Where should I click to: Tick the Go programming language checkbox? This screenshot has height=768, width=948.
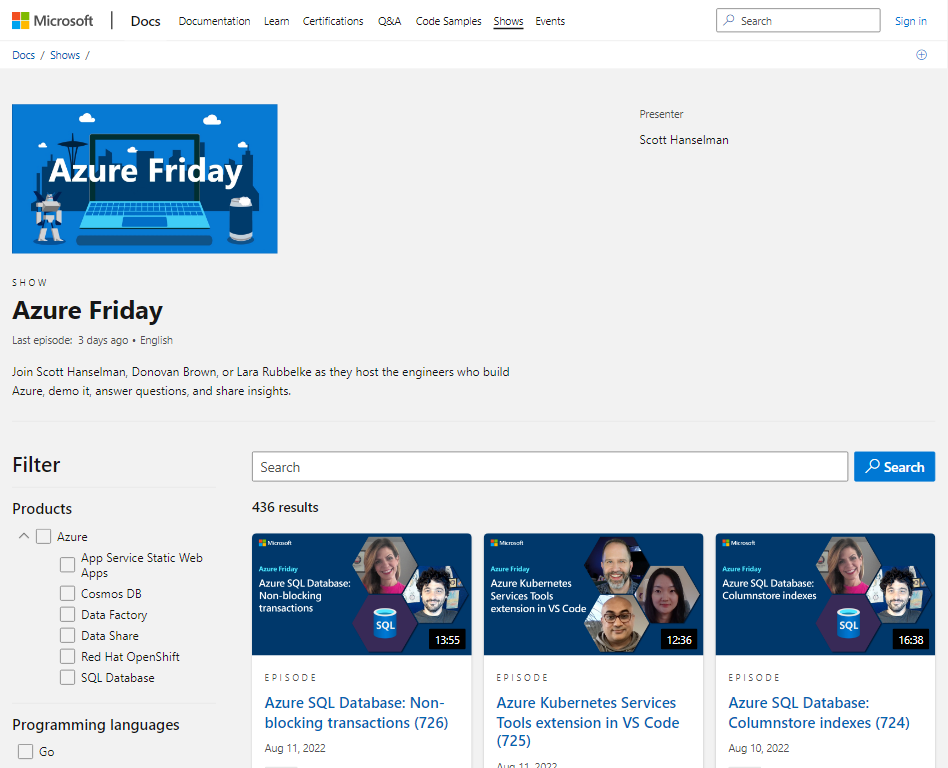click(x=25, y=752)
